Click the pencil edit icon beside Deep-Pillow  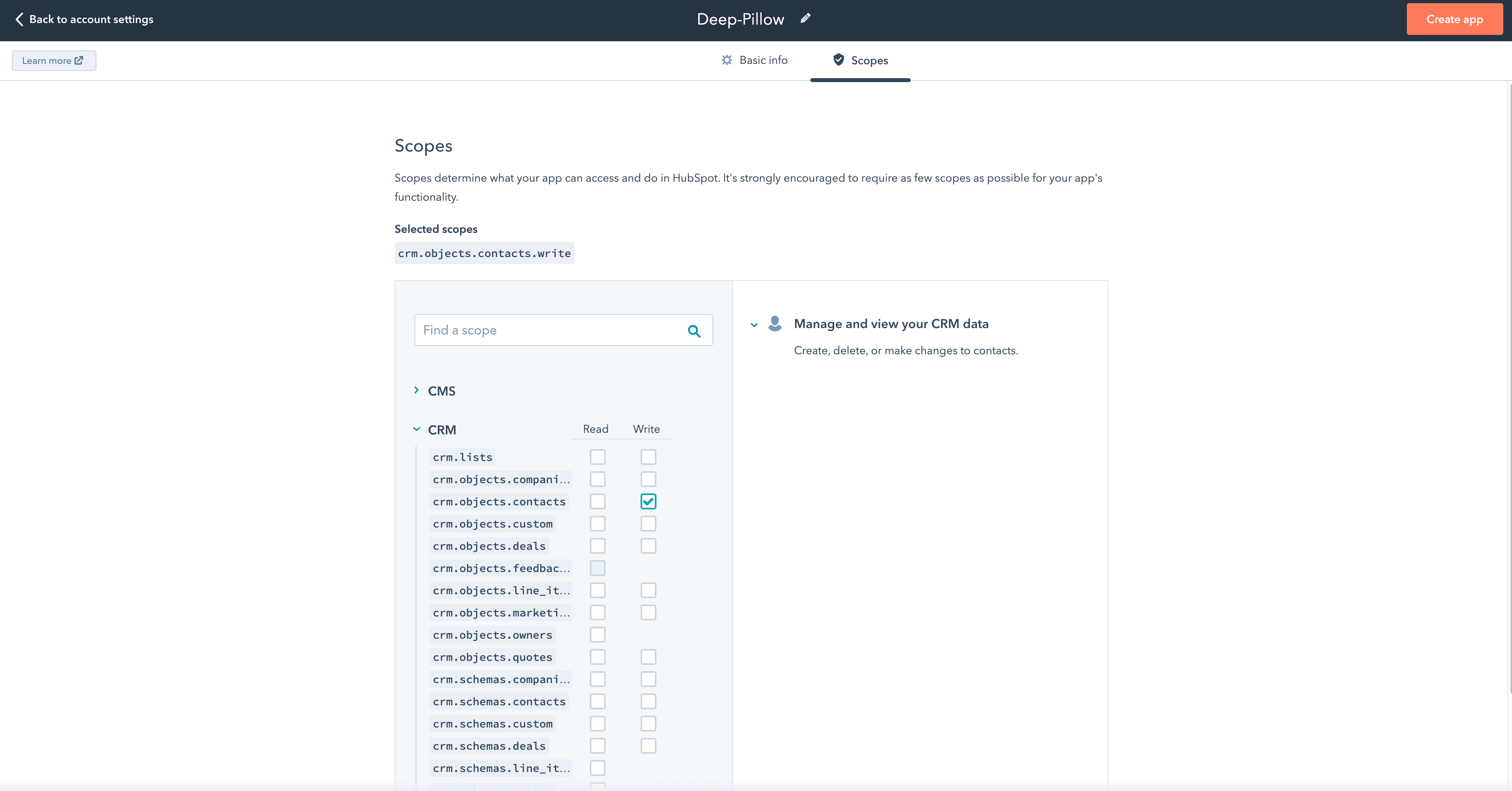pyautogui.click(x=805, y=19)
